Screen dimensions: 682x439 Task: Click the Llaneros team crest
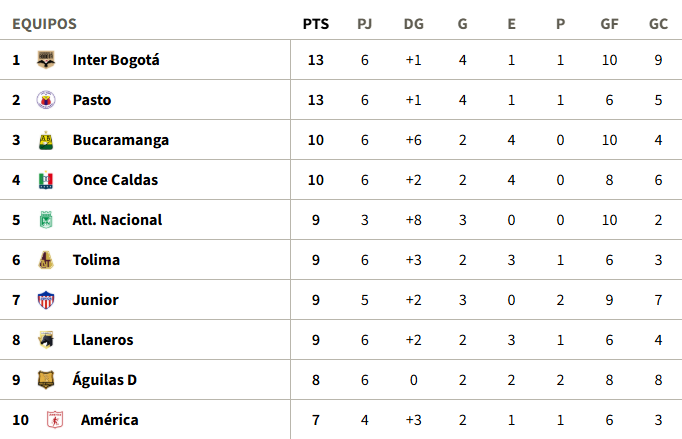pos(45,340)
